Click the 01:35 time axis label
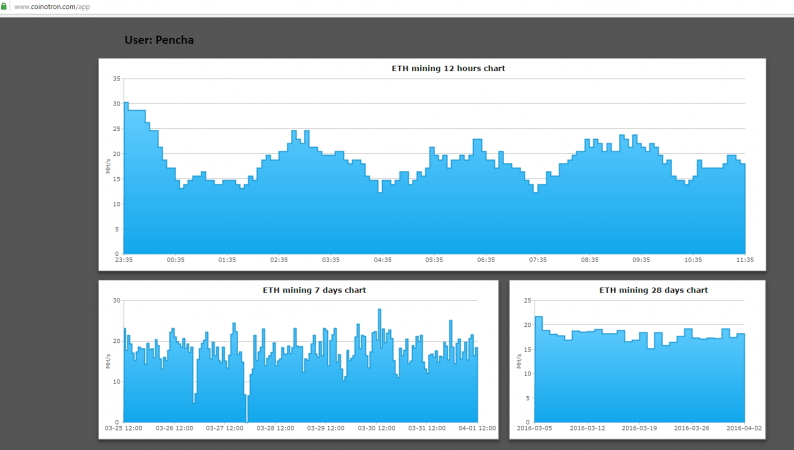This screenshot has width=794, height=450. tap(227, 260)
